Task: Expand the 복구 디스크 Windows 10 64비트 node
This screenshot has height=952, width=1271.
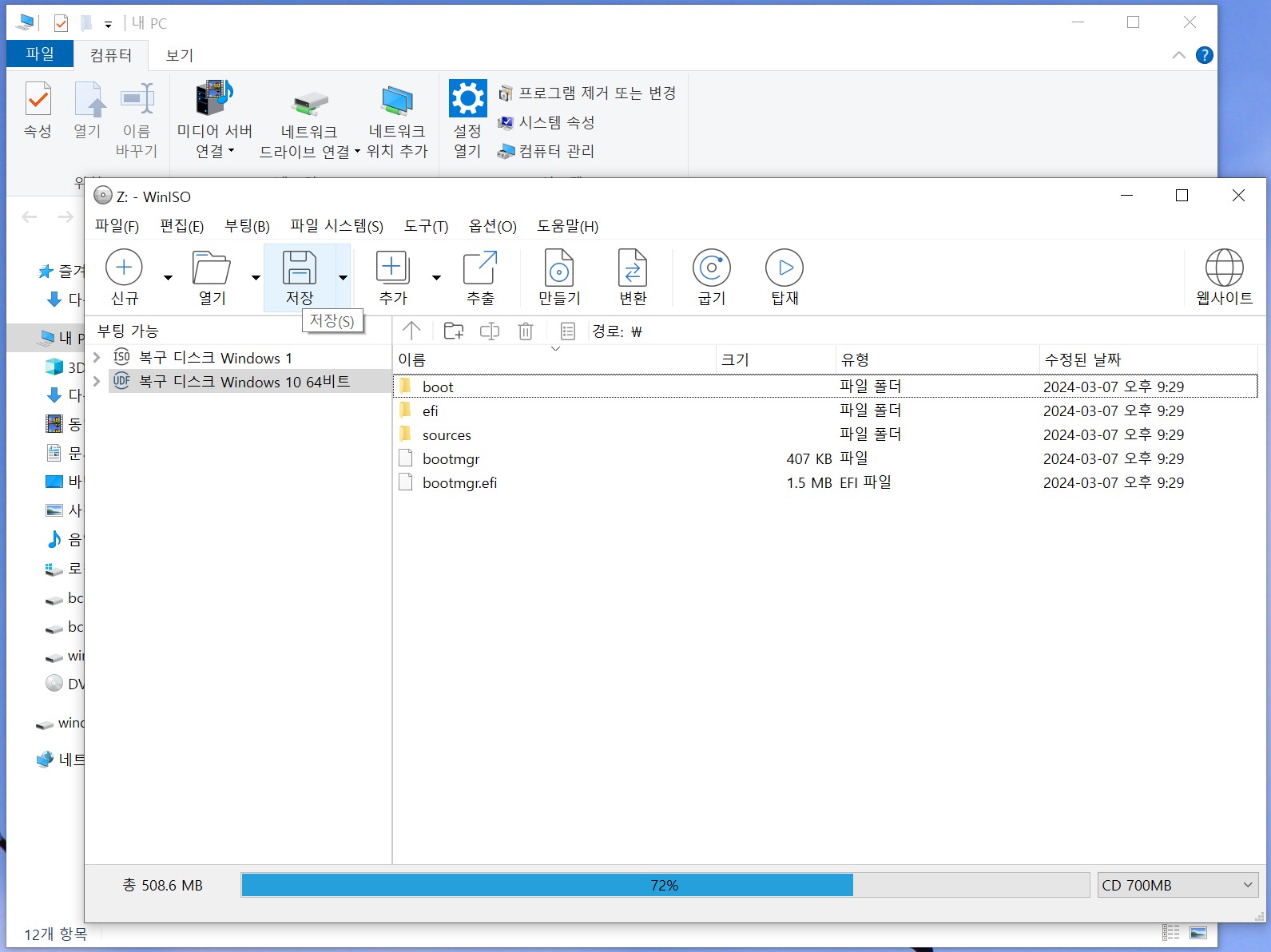Action: 97,381
